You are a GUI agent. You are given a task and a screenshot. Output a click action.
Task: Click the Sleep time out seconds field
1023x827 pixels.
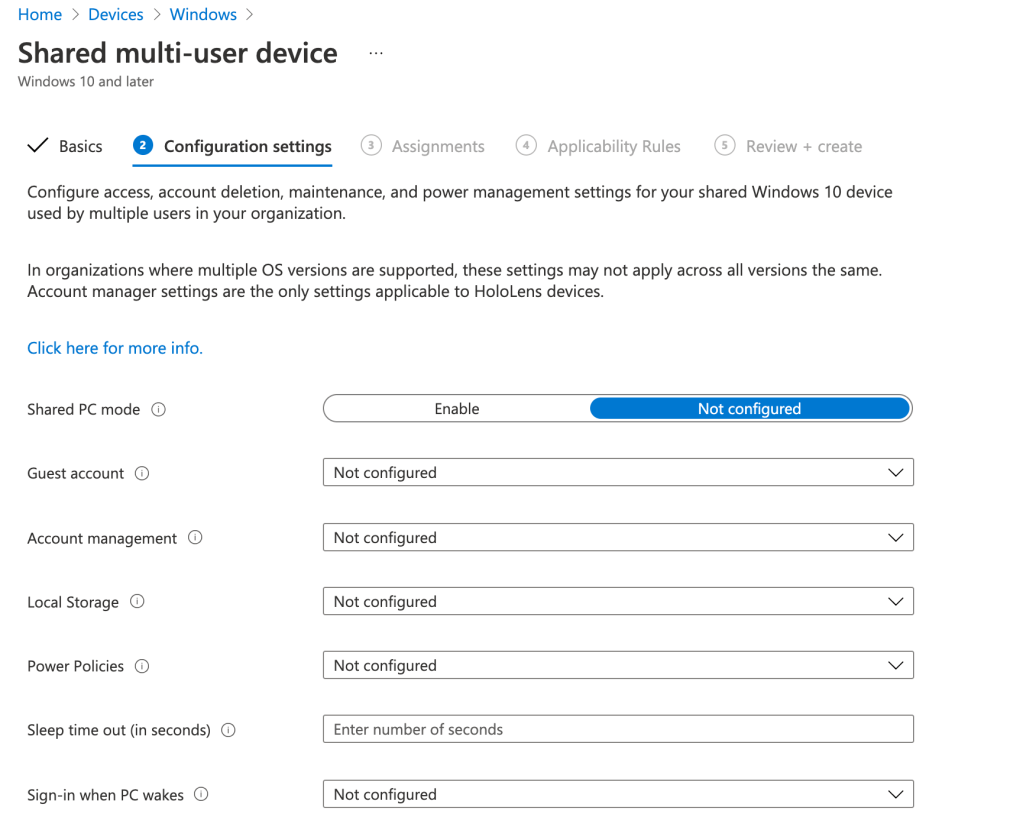[618, 730]
